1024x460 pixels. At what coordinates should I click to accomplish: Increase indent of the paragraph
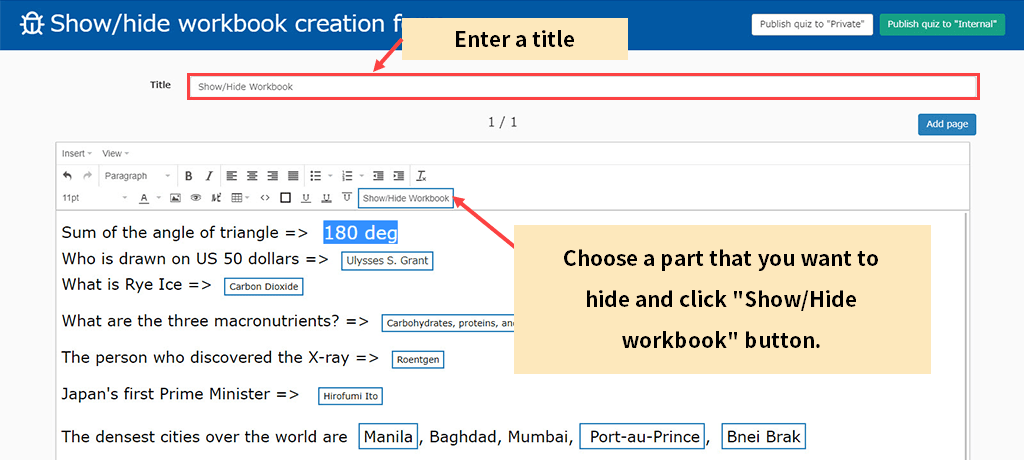(398, 176)
